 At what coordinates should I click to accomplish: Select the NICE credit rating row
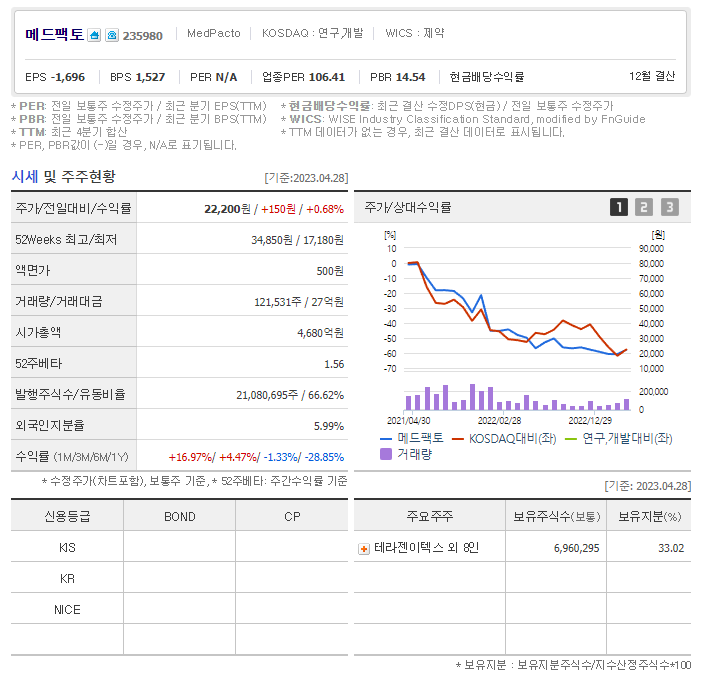coord(179,609)
